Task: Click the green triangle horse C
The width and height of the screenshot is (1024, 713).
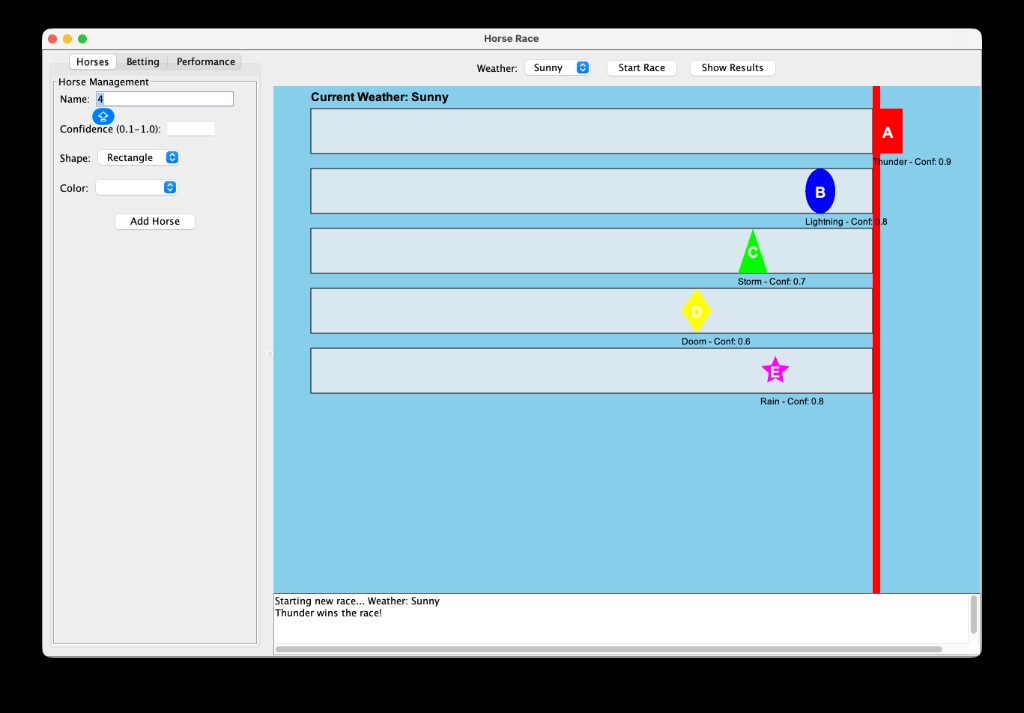Action: click(752, 251)
